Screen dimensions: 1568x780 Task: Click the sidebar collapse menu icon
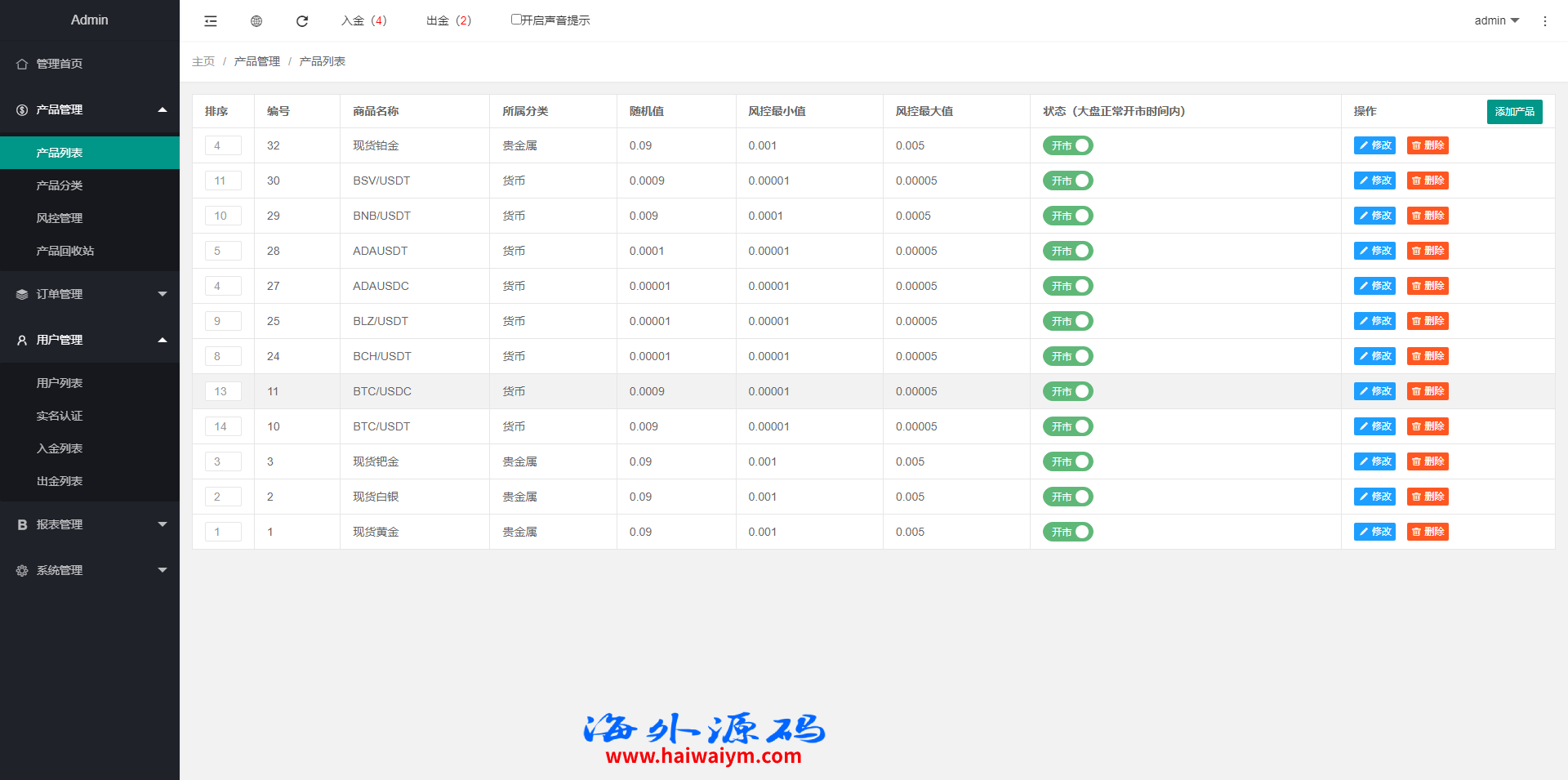coord(211,21)
